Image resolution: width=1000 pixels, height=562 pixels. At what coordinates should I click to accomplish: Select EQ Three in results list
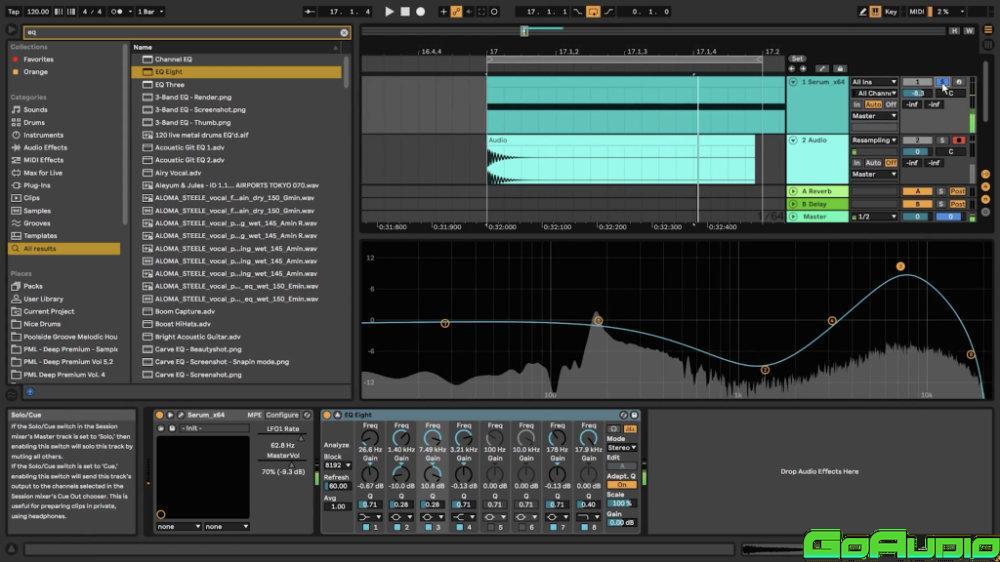[x=169, y=85]
